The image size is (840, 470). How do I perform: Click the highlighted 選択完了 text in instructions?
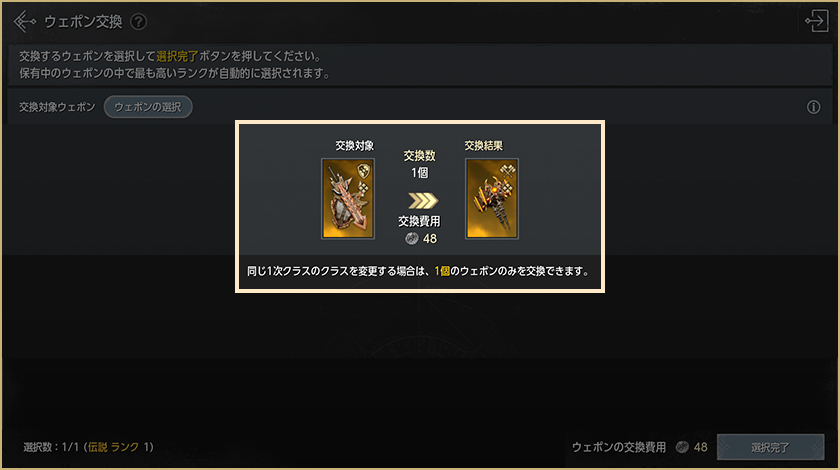point(177,56)
